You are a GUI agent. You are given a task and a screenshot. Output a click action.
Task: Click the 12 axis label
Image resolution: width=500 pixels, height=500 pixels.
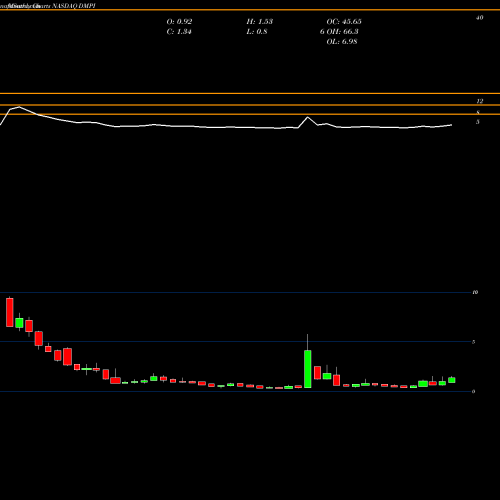coord(479,101)
